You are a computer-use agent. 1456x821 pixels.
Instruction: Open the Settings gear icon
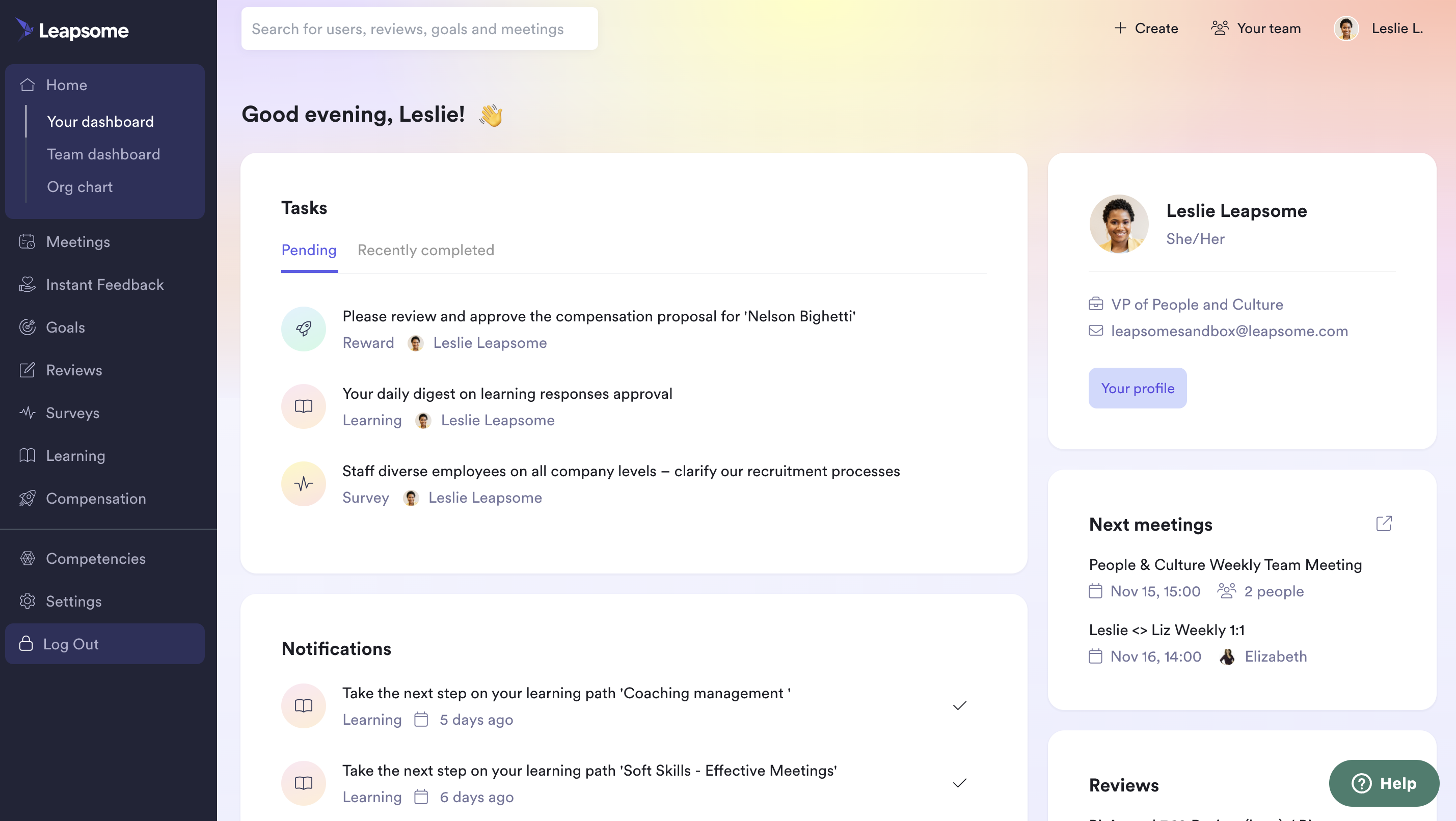[x=27, y=601]
